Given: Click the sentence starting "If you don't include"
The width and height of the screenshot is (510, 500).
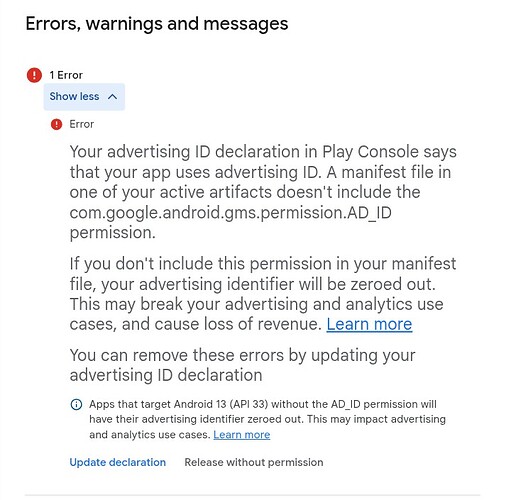Looking at the screenshot, I should pyautogui.click(x=263, y=264).
